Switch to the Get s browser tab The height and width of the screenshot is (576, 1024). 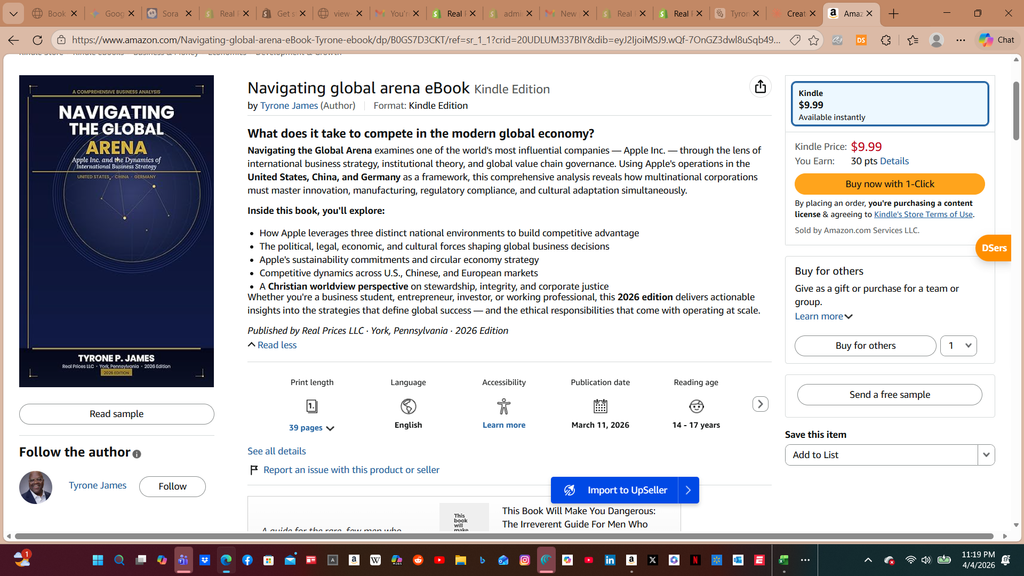pos(284,13)
